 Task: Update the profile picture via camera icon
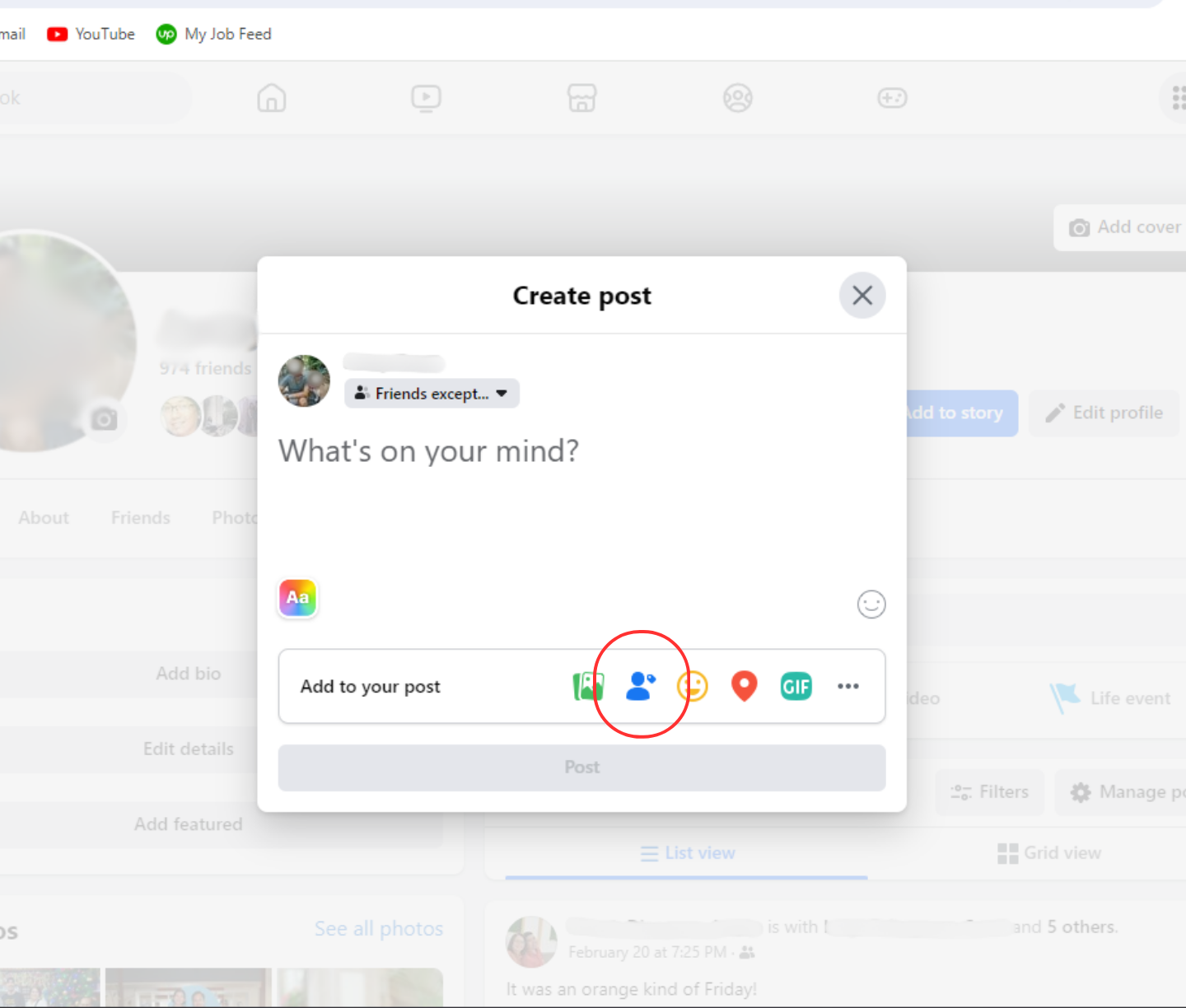(x=104, y=419)
